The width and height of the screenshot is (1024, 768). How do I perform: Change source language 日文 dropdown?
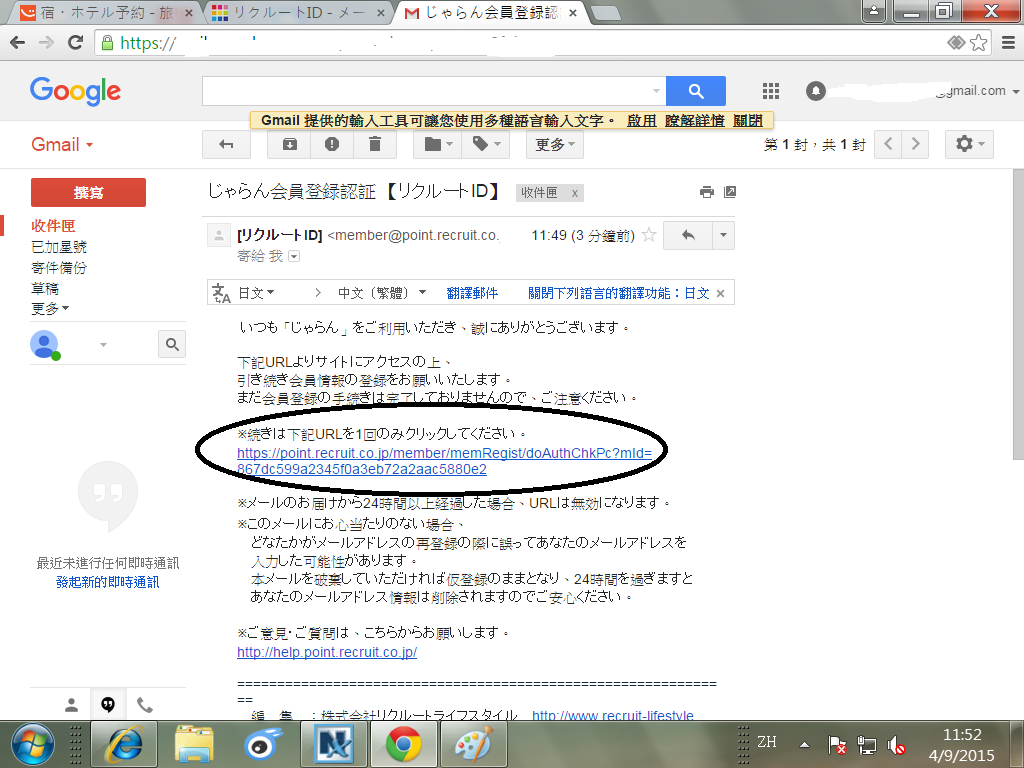[x=256, y=293]
